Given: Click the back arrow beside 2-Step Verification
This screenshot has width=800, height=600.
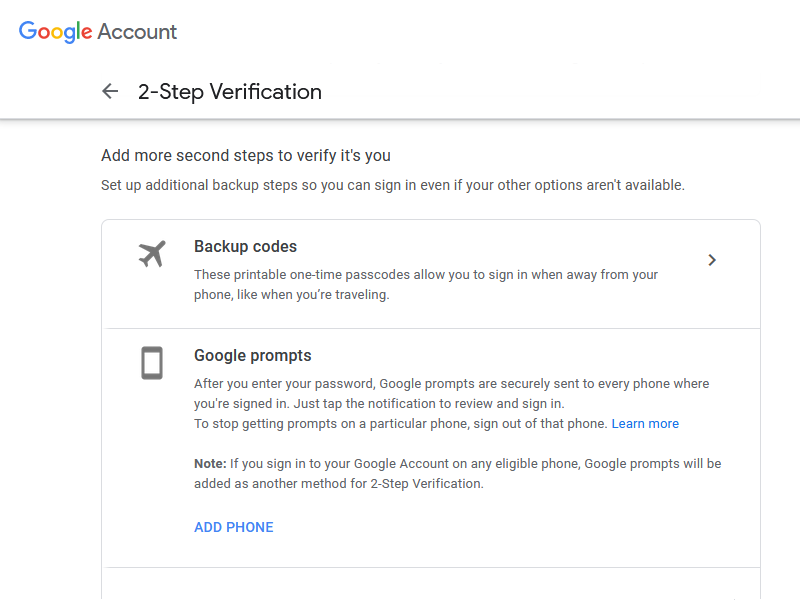Looking at the screenshot, I should click(110, 92).
